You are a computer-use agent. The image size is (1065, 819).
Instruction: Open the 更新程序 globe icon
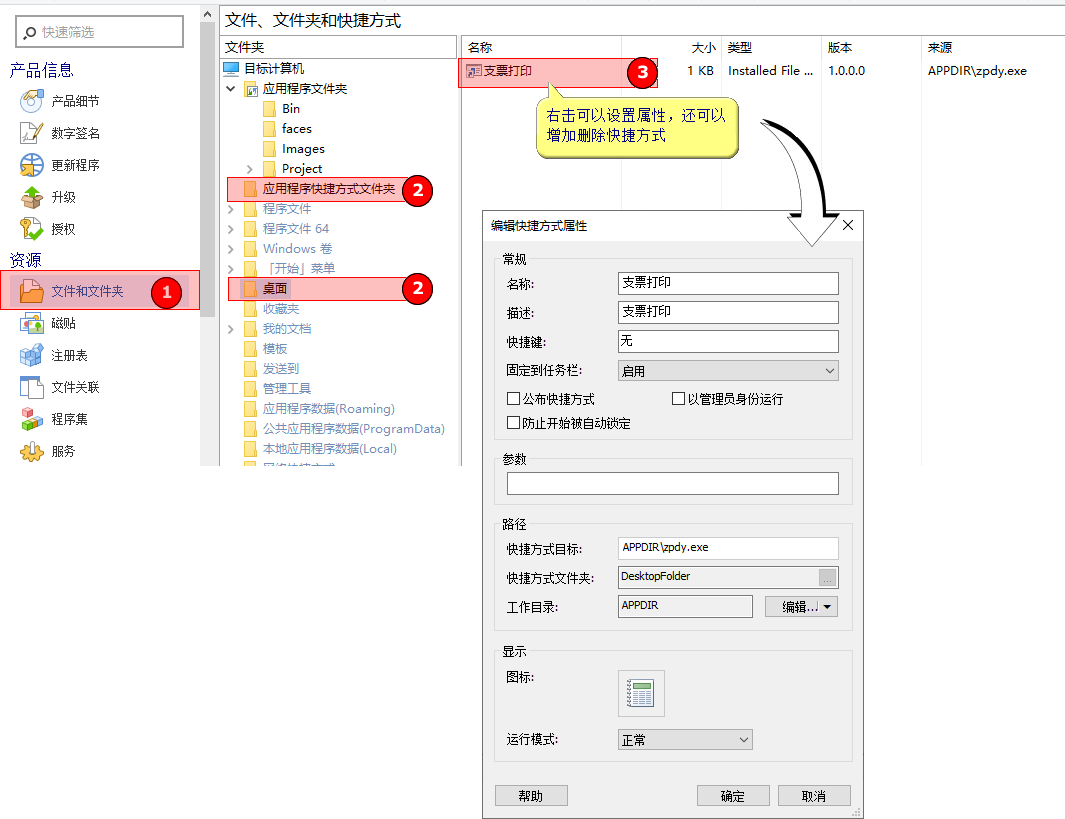tap(32, 165)
